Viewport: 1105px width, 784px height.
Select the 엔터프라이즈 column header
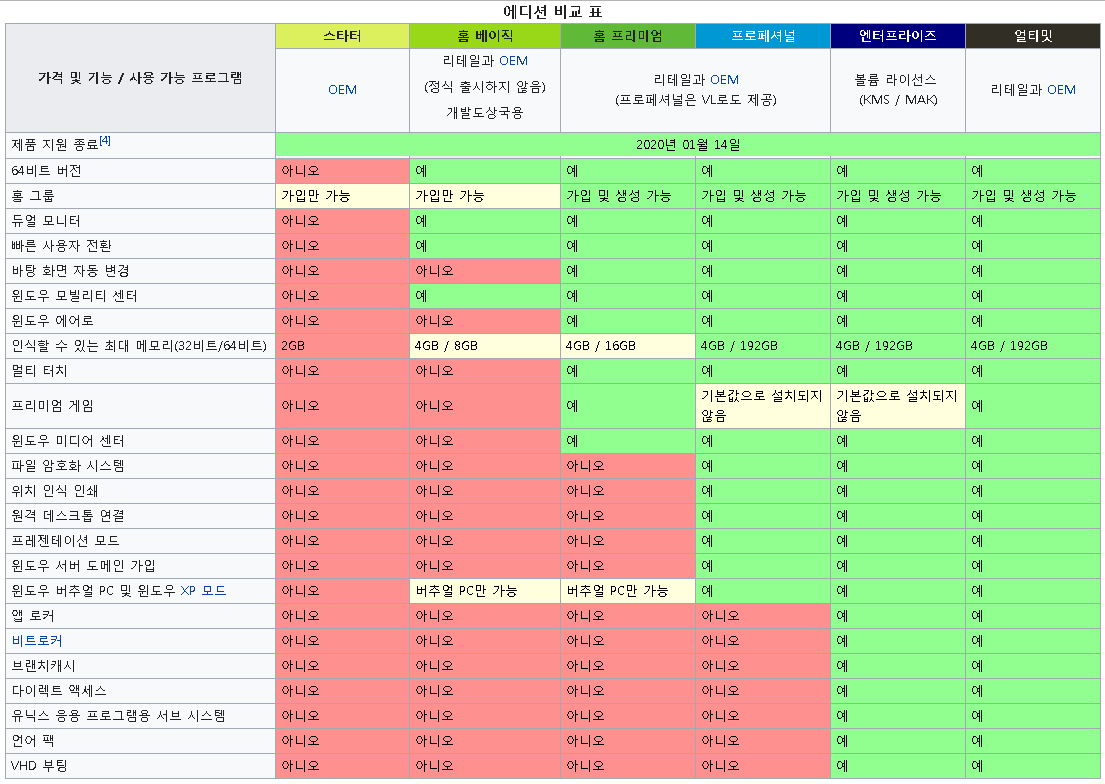898,36
